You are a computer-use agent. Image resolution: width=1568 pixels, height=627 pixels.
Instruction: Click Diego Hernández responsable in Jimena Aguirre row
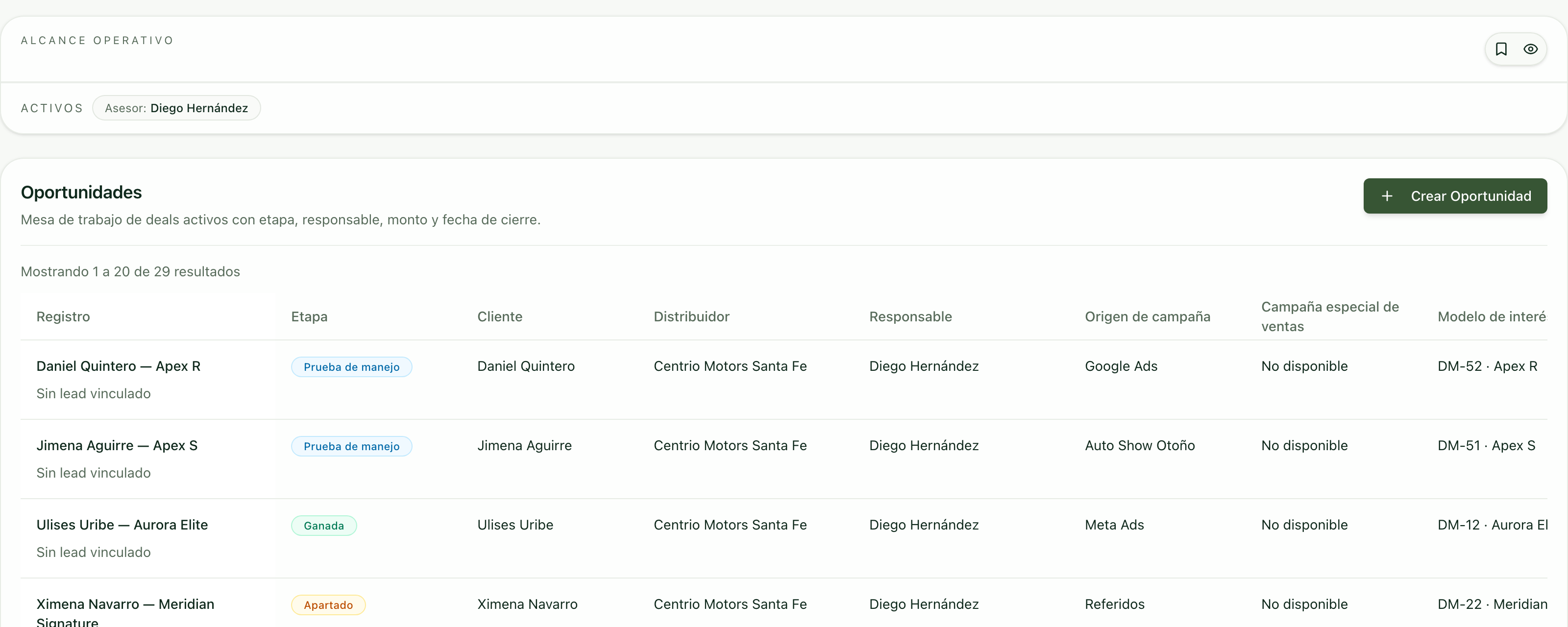pos(923,445)
